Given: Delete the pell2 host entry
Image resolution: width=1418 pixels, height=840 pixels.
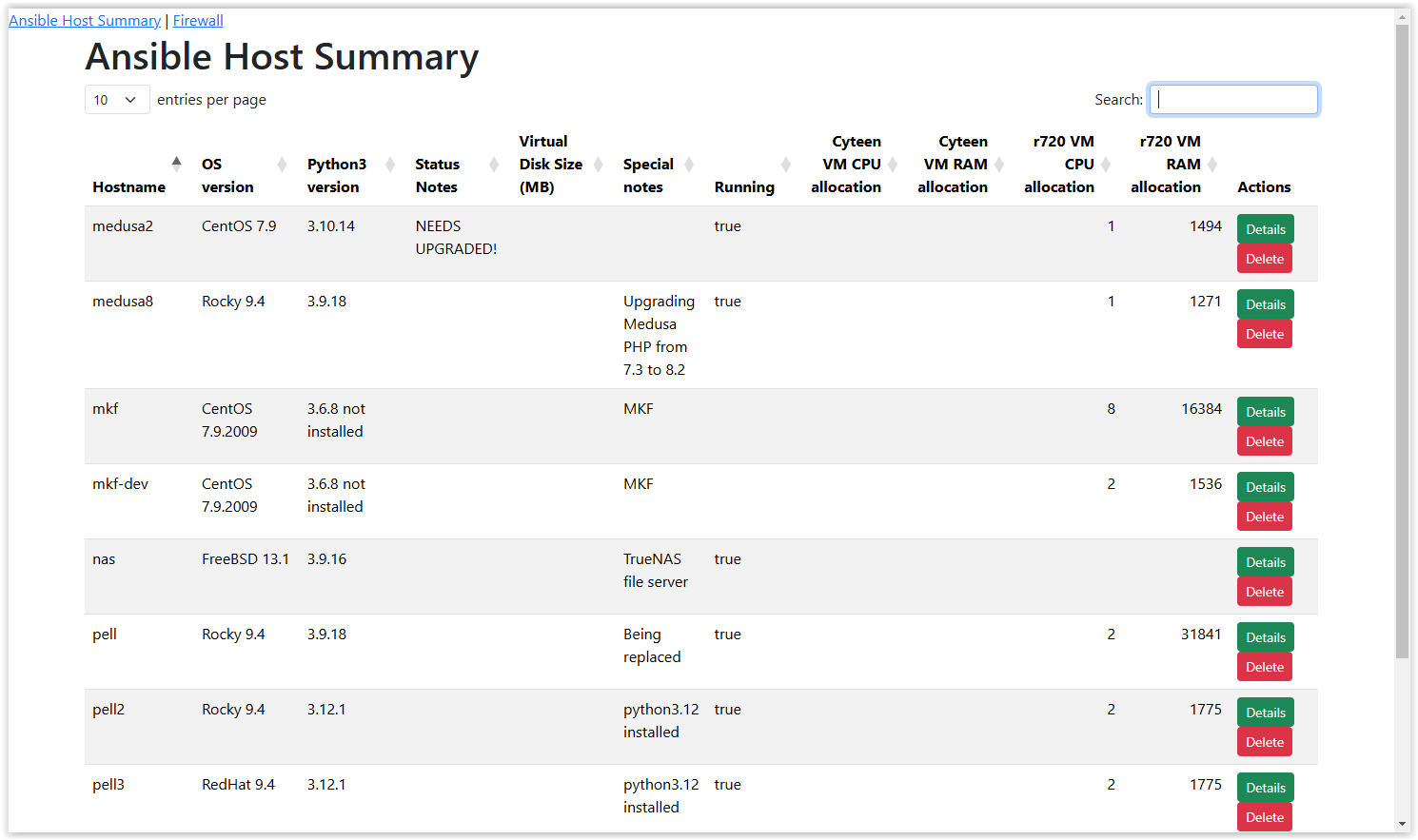Looking at the screenshot, I should point(1264,742).
